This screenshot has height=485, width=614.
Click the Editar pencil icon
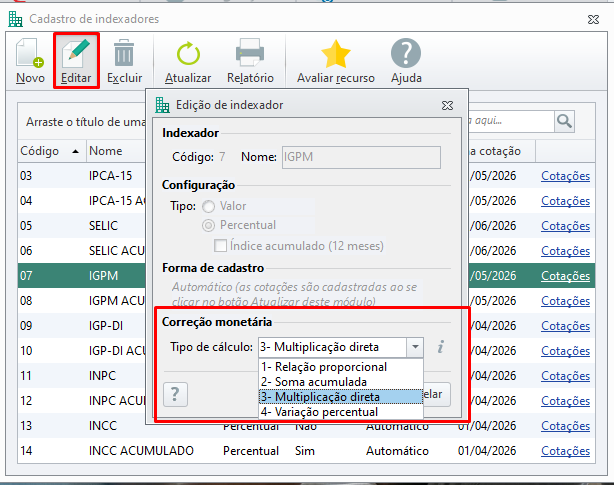pos(76,53)
